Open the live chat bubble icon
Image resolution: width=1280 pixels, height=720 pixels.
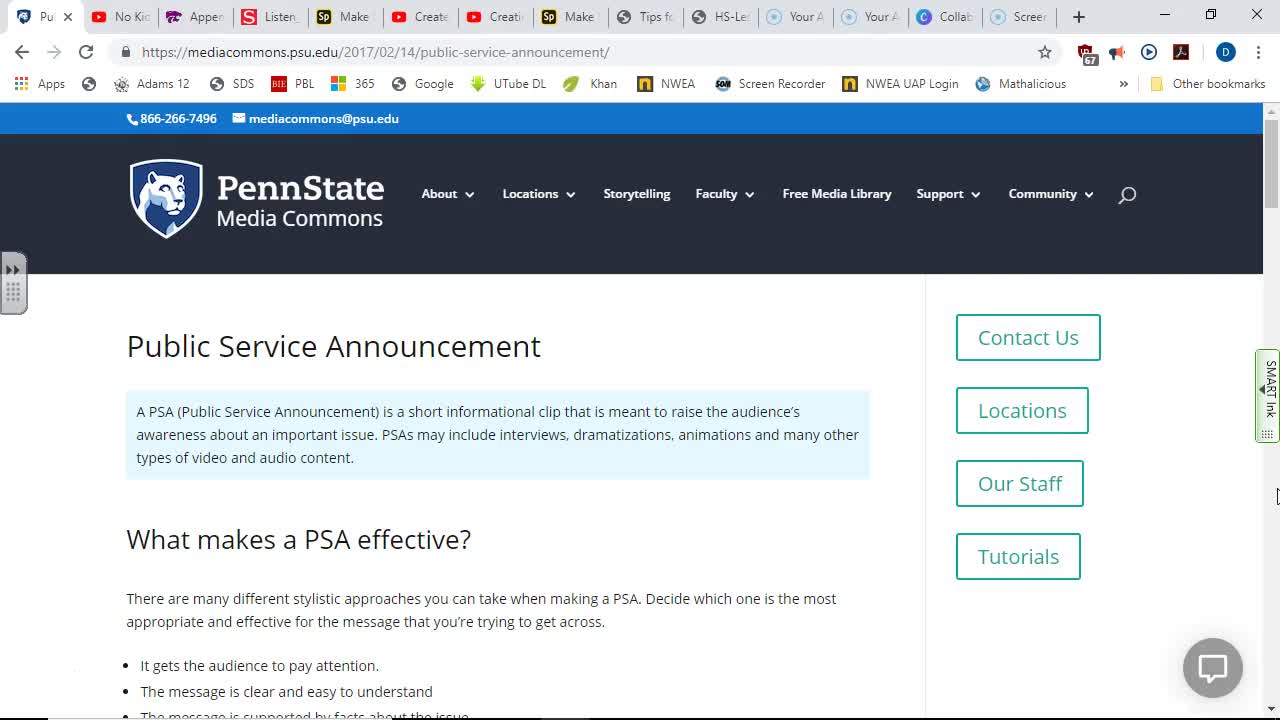click(1212, 668)
